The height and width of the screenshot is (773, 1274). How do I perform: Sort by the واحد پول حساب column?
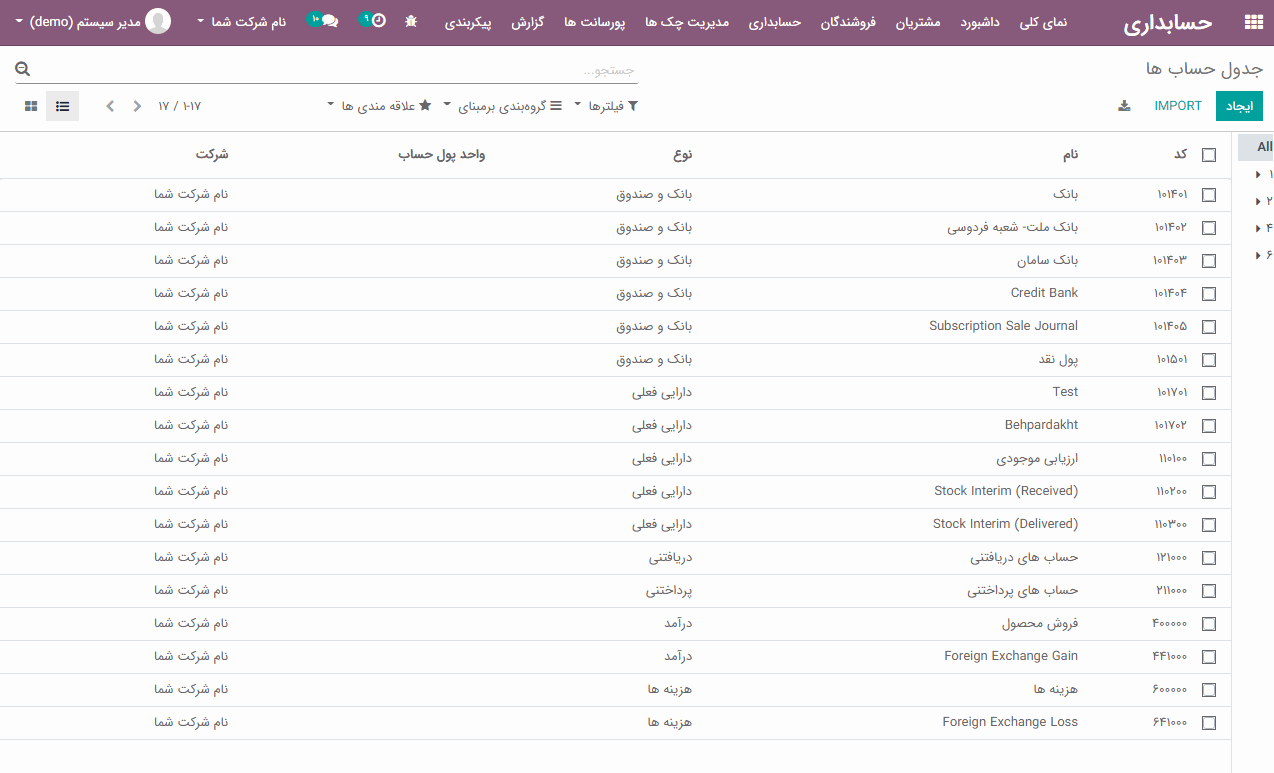point(442,155)
